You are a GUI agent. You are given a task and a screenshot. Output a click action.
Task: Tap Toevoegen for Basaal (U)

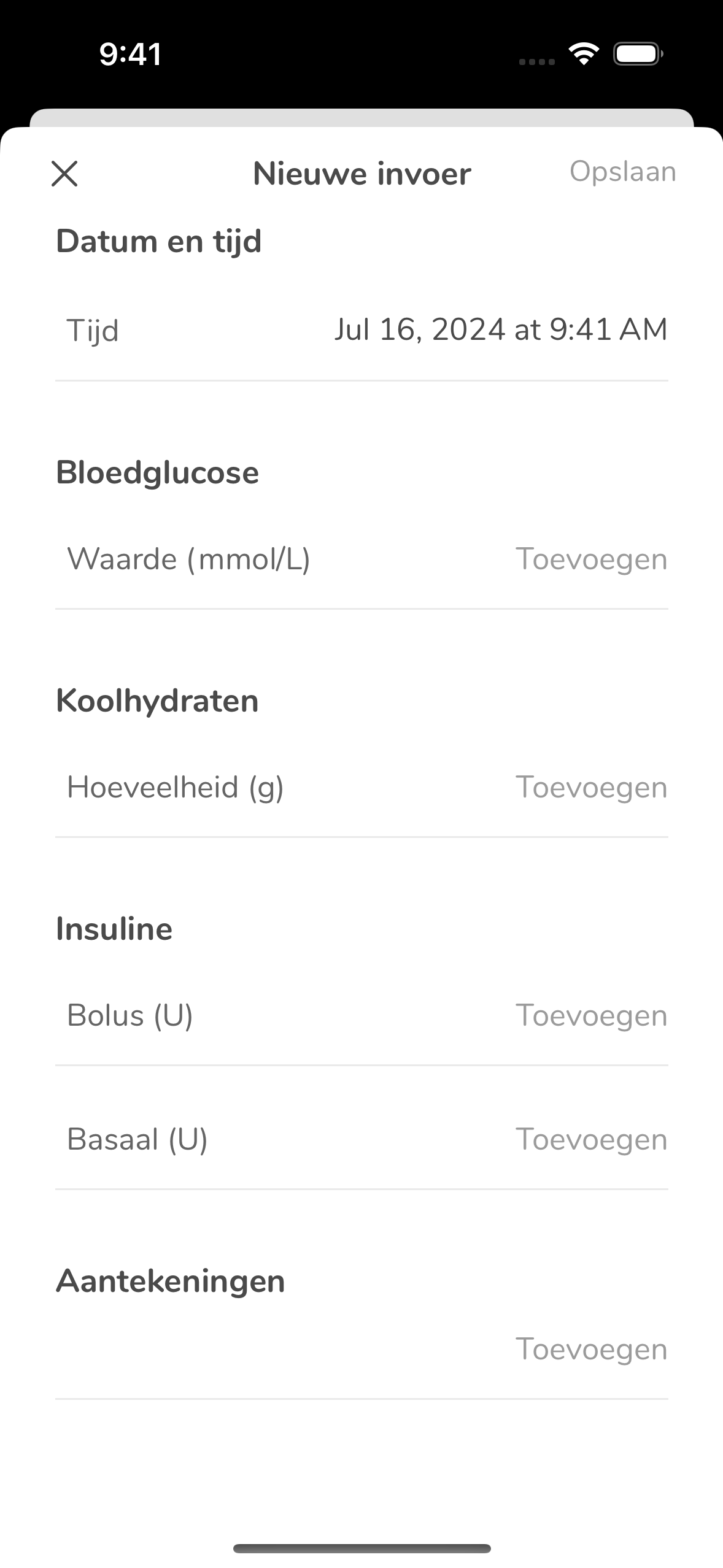point(591,1139)
